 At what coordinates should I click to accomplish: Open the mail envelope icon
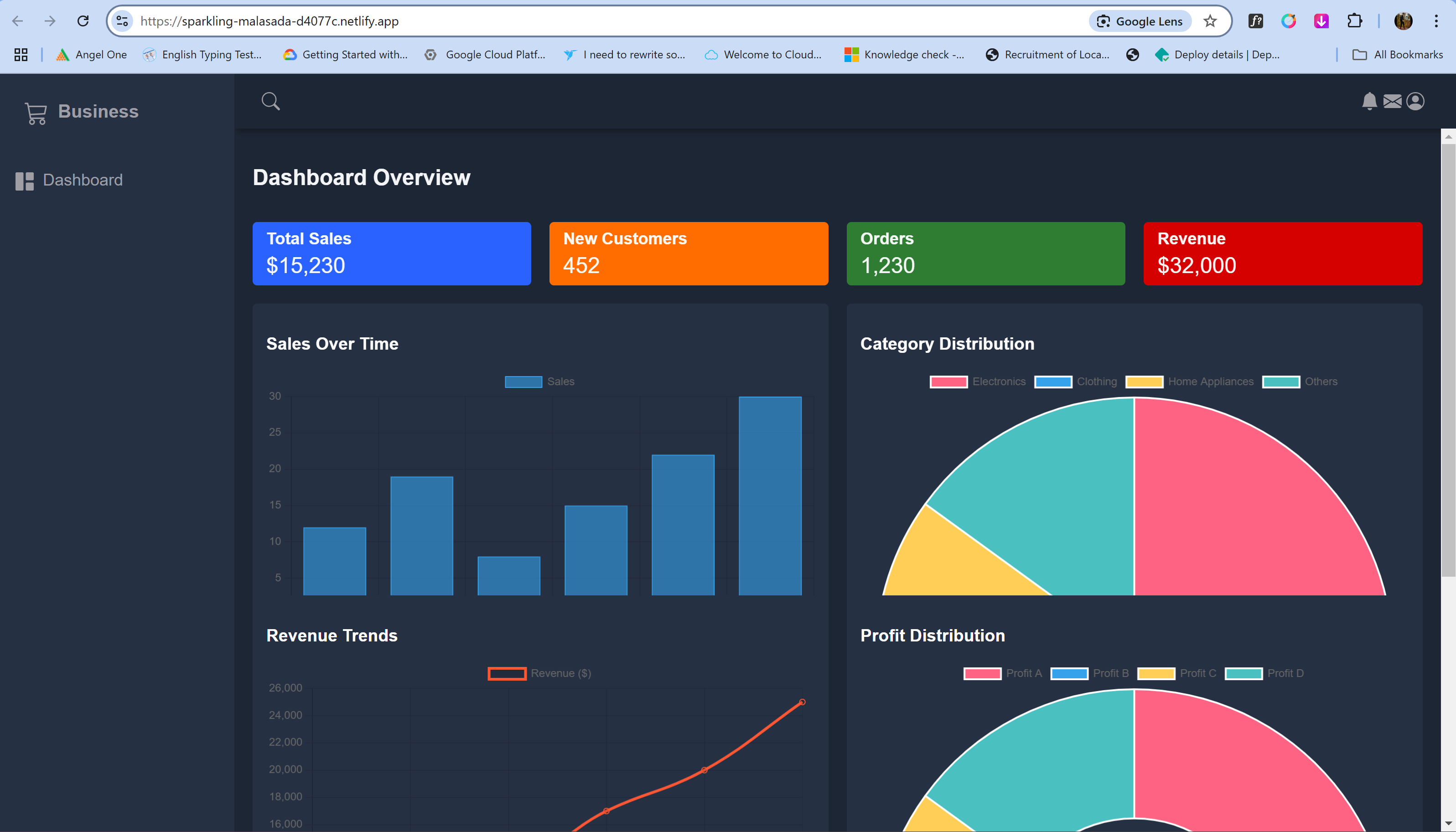1392,101
